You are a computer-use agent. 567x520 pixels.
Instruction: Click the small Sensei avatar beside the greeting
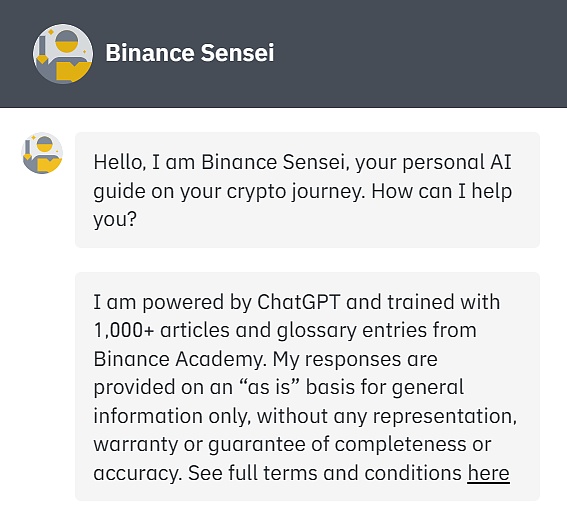[x=42, y=153]
